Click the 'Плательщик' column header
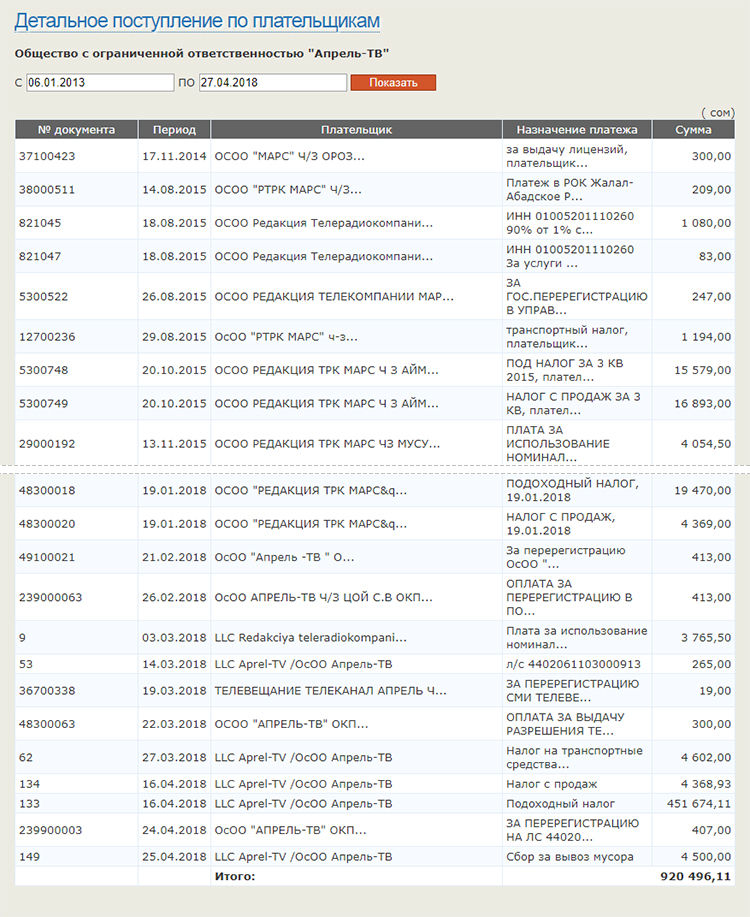Screen dimensions: 750x917 [356, 130]
